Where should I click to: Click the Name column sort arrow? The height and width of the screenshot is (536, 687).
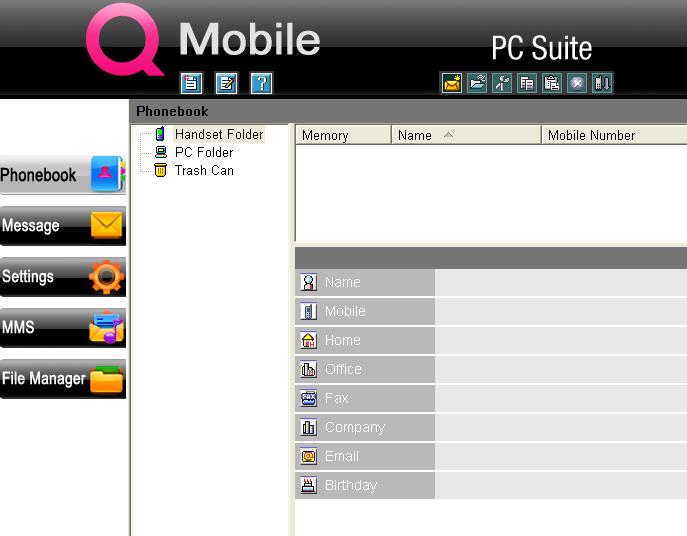448,135
